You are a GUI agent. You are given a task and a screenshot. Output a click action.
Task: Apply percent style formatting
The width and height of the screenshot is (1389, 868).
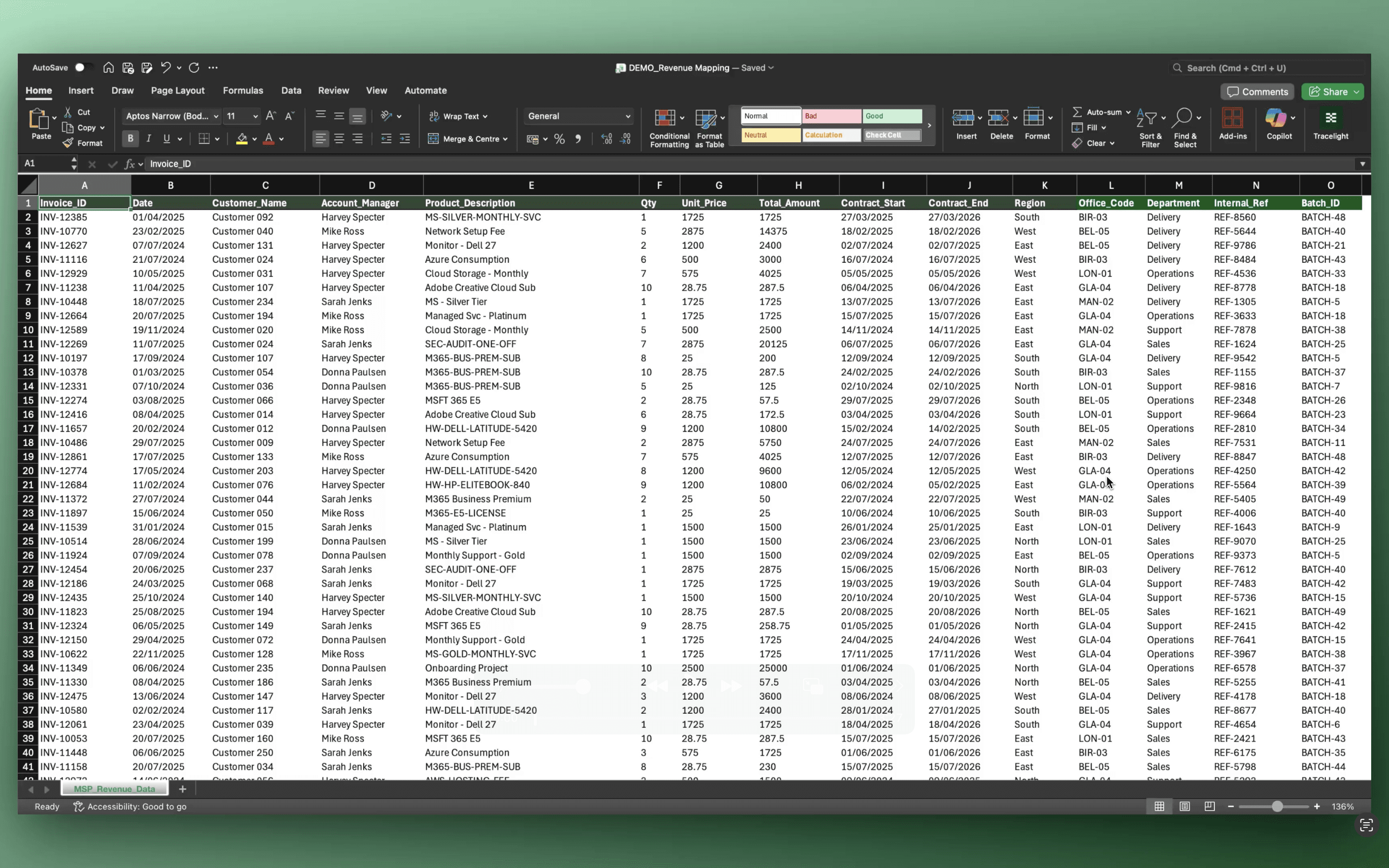[x=559, y=139]
